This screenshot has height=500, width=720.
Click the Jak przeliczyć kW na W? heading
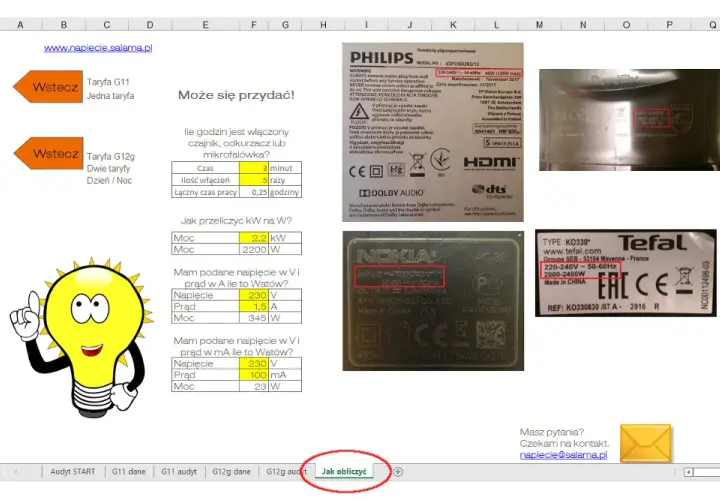236,221
